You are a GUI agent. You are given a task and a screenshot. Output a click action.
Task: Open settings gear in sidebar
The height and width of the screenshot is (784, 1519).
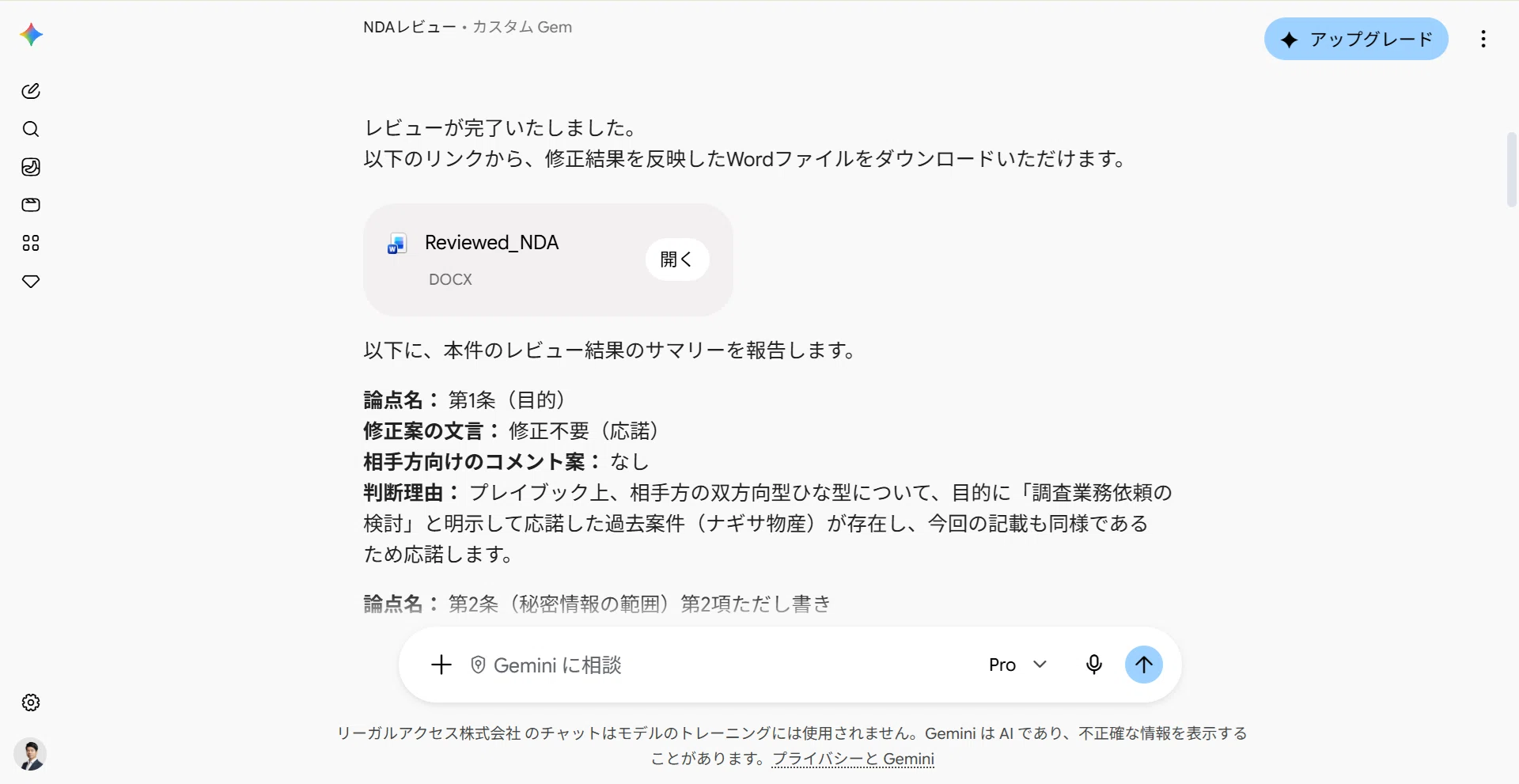click(31, 703)
